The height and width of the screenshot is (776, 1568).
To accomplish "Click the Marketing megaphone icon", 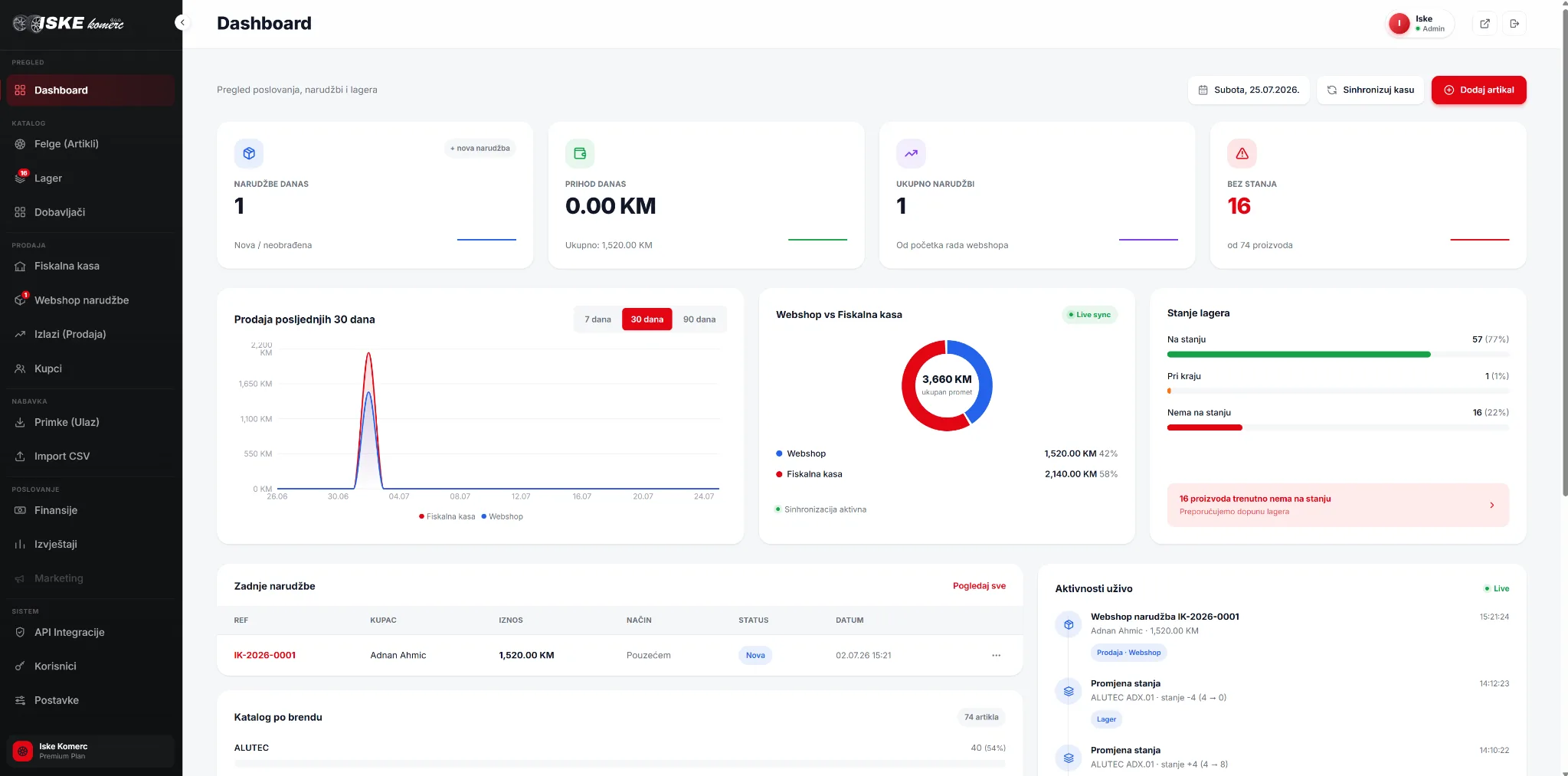I will (x=20, y=578).
